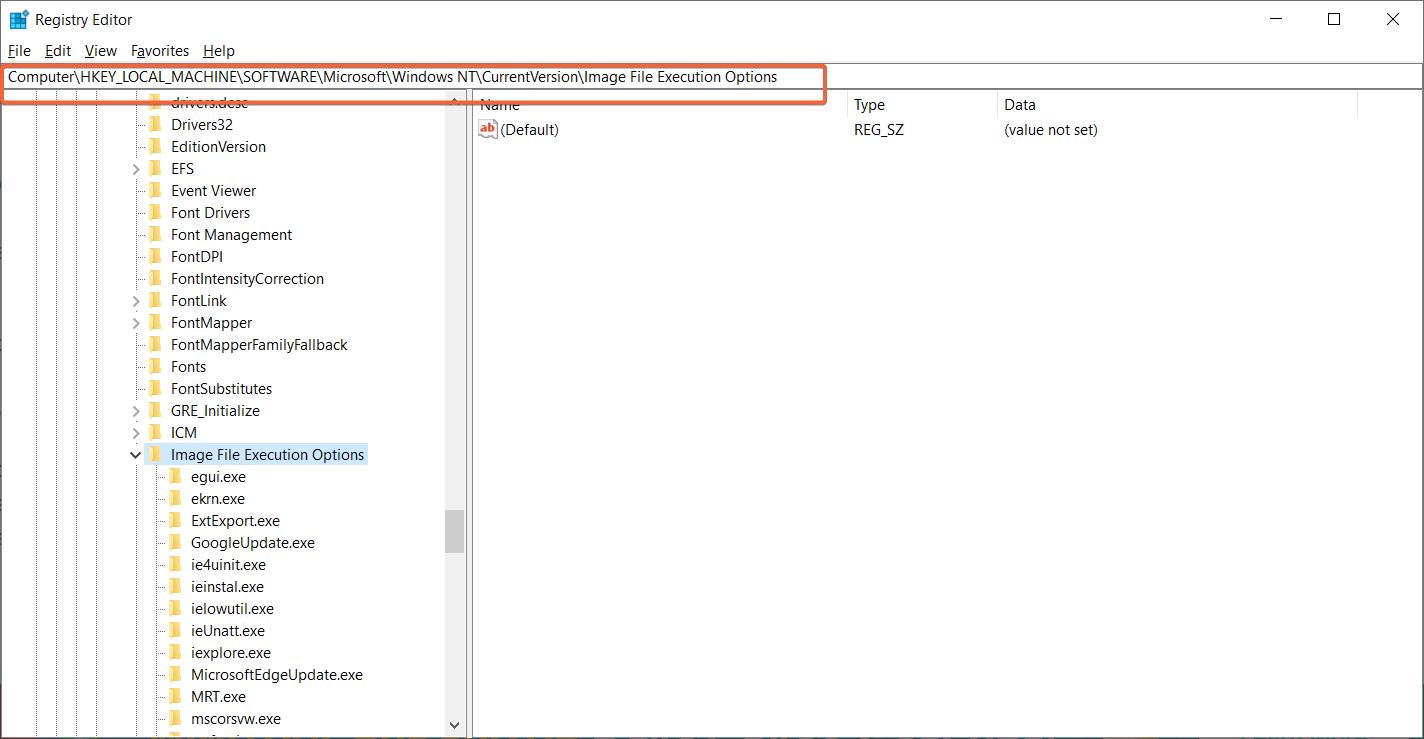The width and height of the screenshot is (1424, 739).
Task: Open the Edit menu
Action: pos(58,50)
